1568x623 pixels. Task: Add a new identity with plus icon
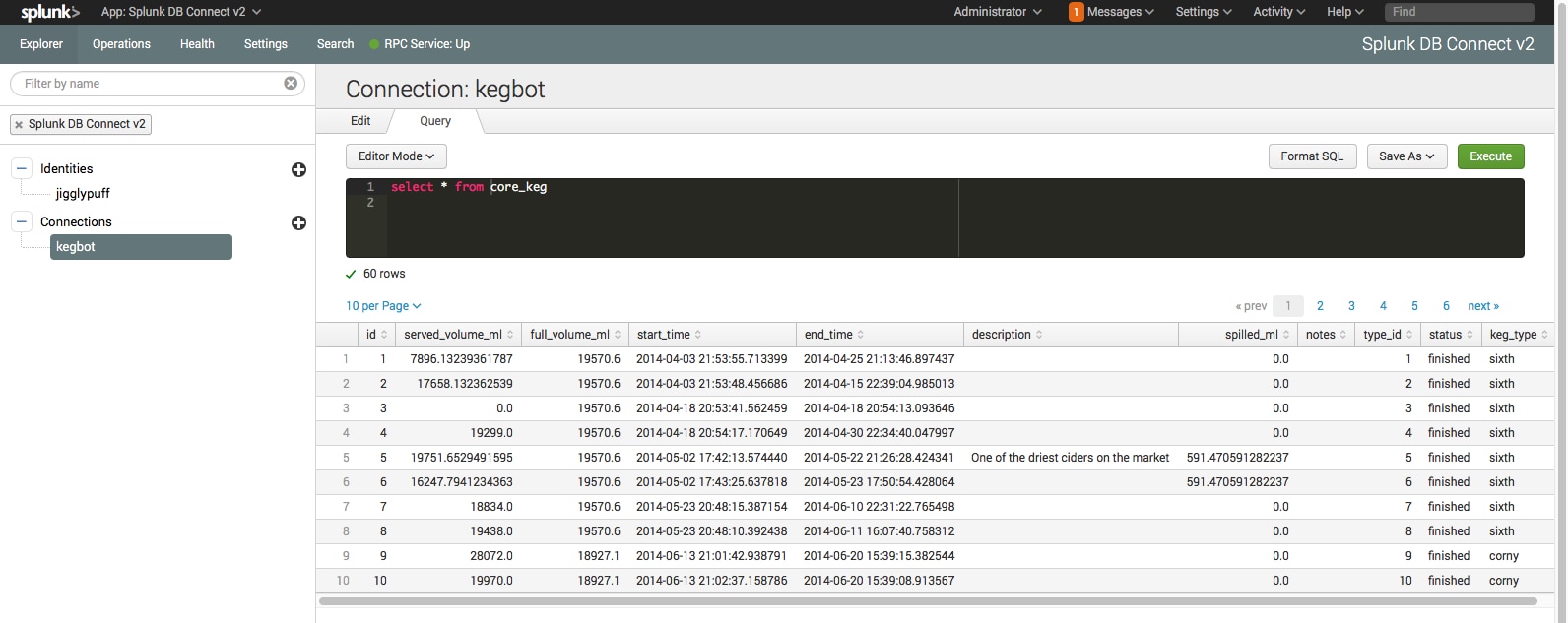click(298, 170)
